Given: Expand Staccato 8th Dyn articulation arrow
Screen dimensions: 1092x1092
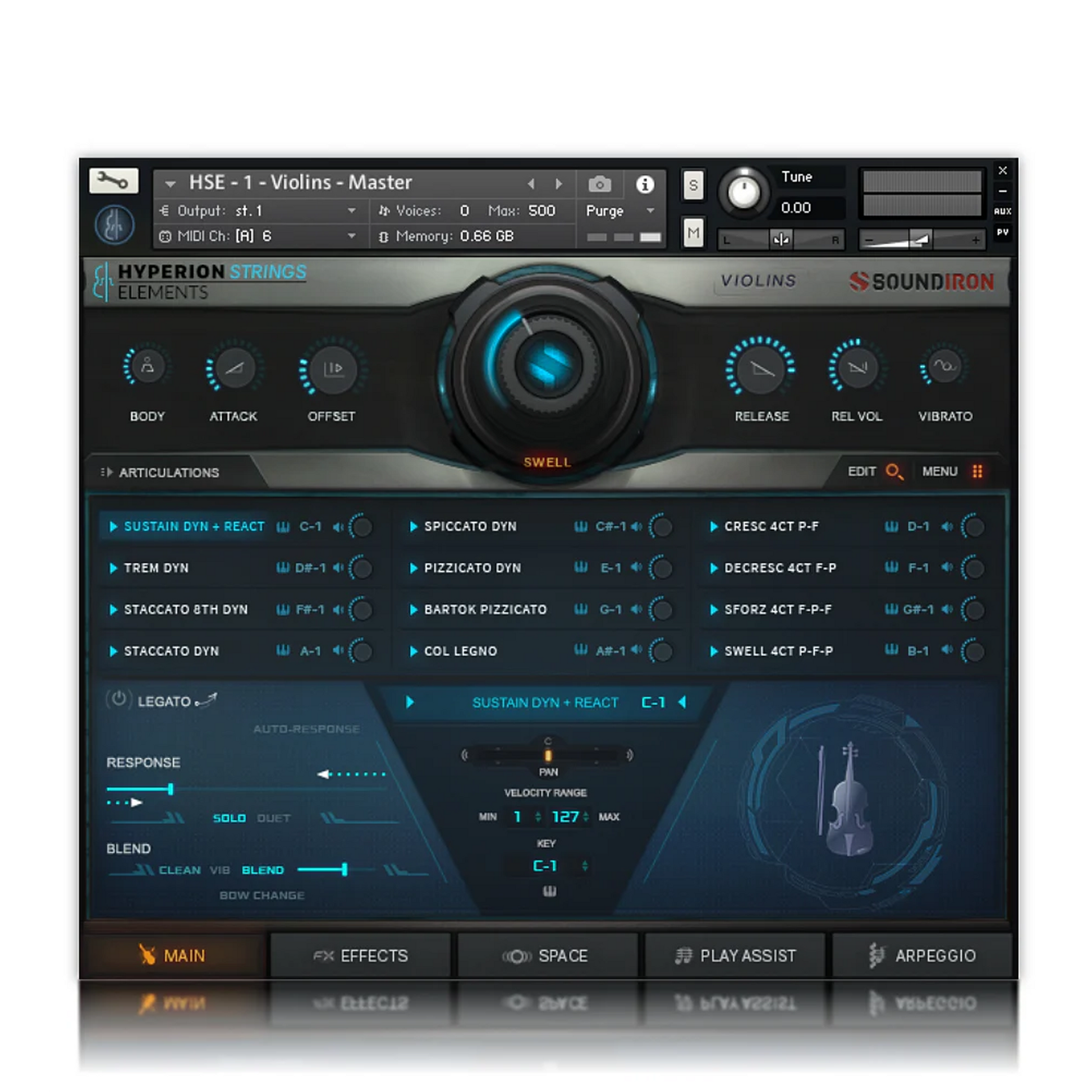Looking at the screenshot, I should click(x=113, y=610).
